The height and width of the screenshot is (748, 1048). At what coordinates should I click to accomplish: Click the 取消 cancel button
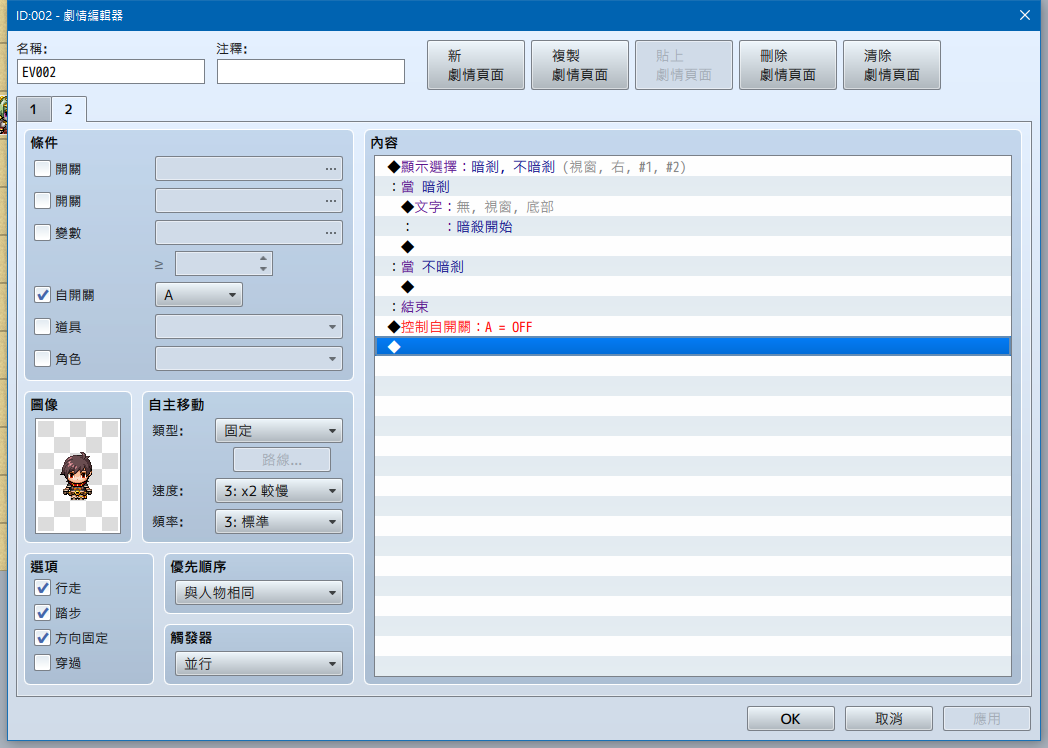pos(889,719)
